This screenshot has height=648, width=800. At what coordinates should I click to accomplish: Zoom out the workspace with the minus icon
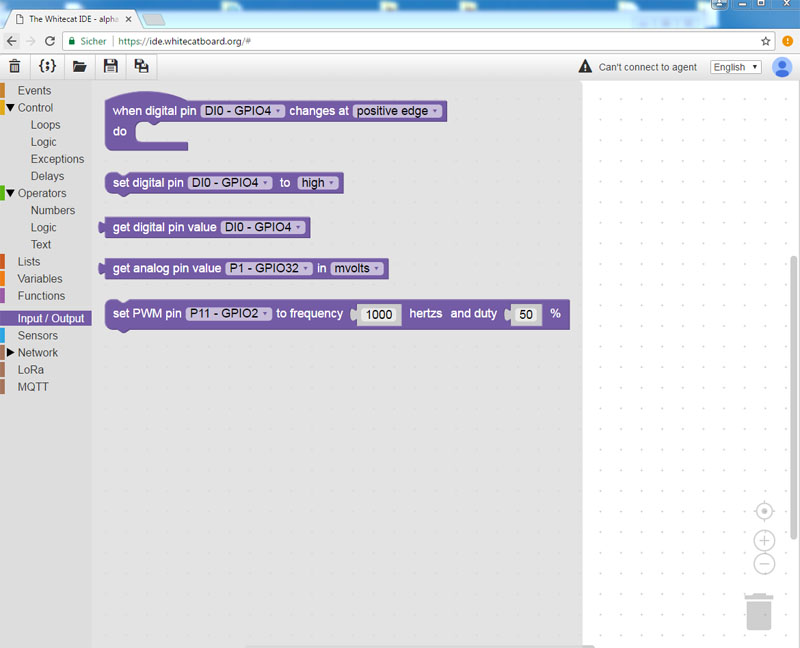point(764,564)
